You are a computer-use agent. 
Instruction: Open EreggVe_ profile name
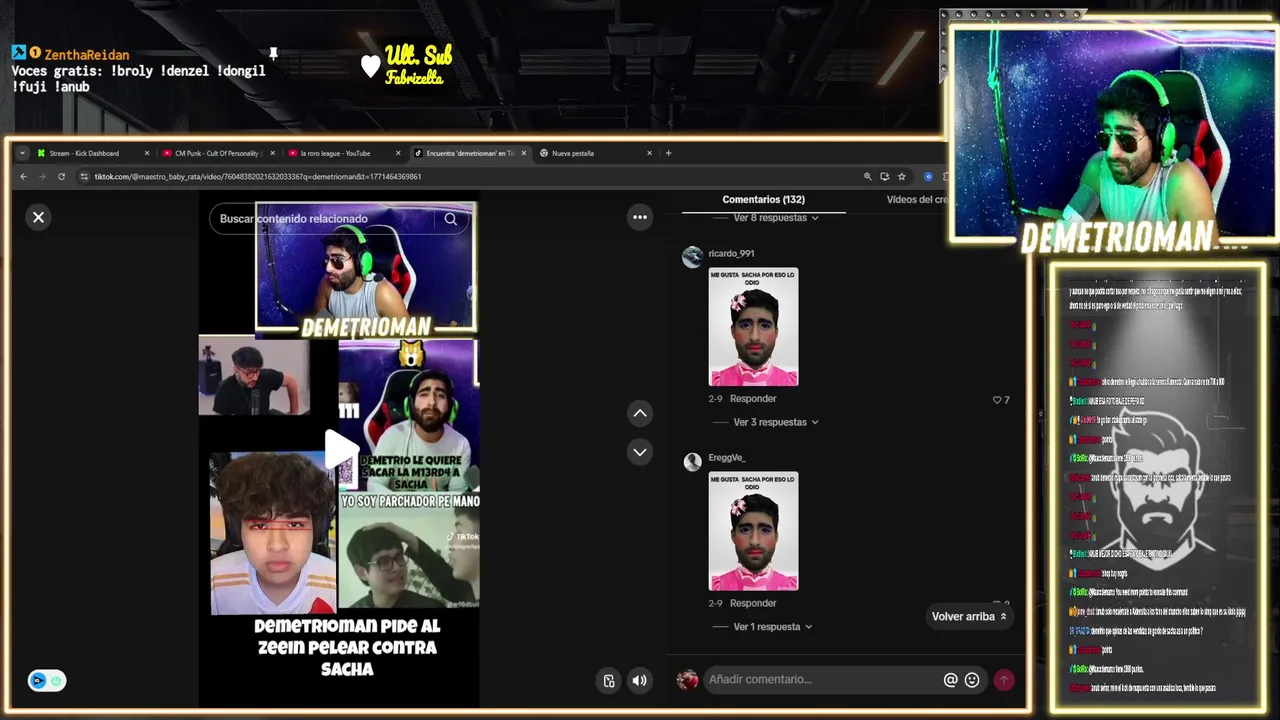pos(727,458)
